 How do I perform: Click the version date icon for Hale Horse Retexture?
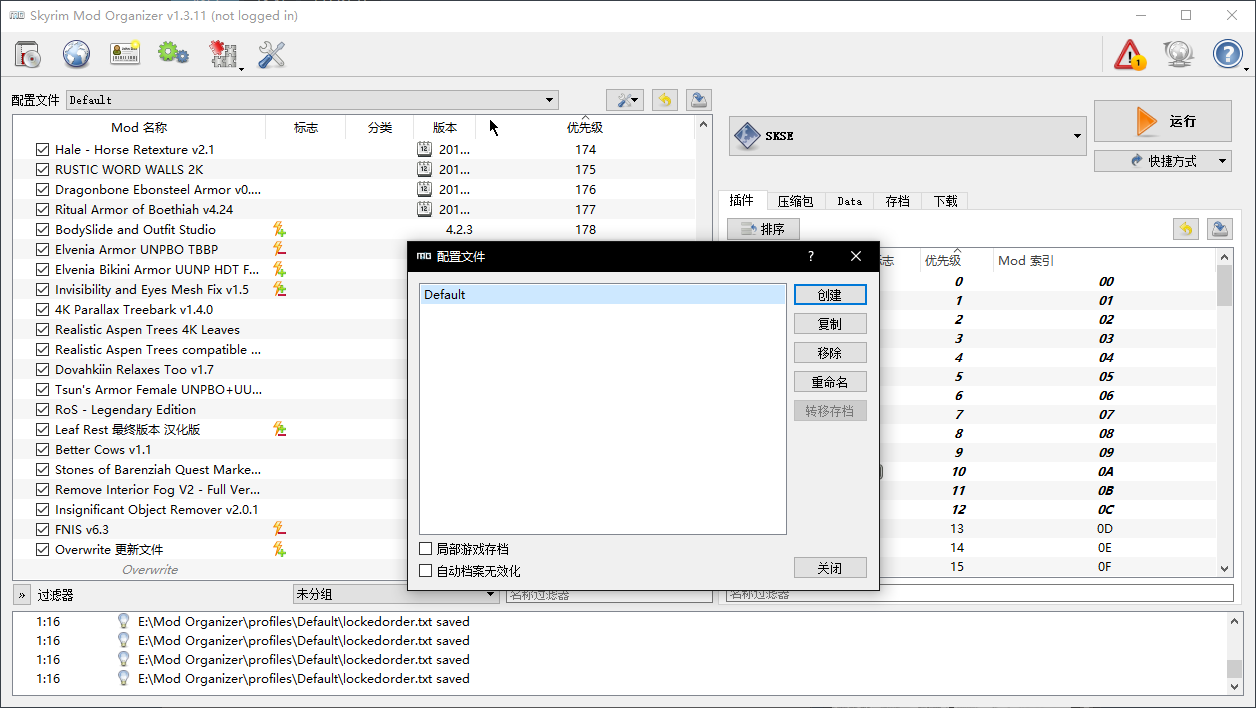(424, 149)
